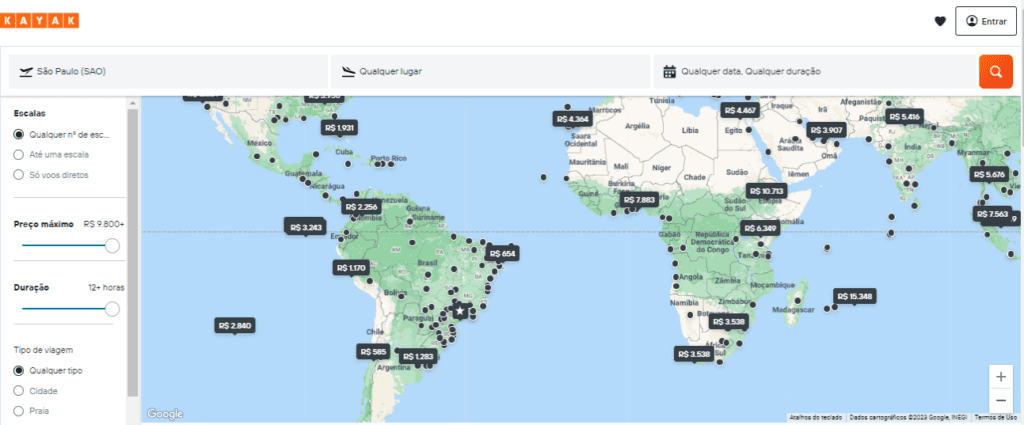The height and width of the screenshot is (425, 1024).
Task: Zoom out on the map
Action: (1001, 400)
